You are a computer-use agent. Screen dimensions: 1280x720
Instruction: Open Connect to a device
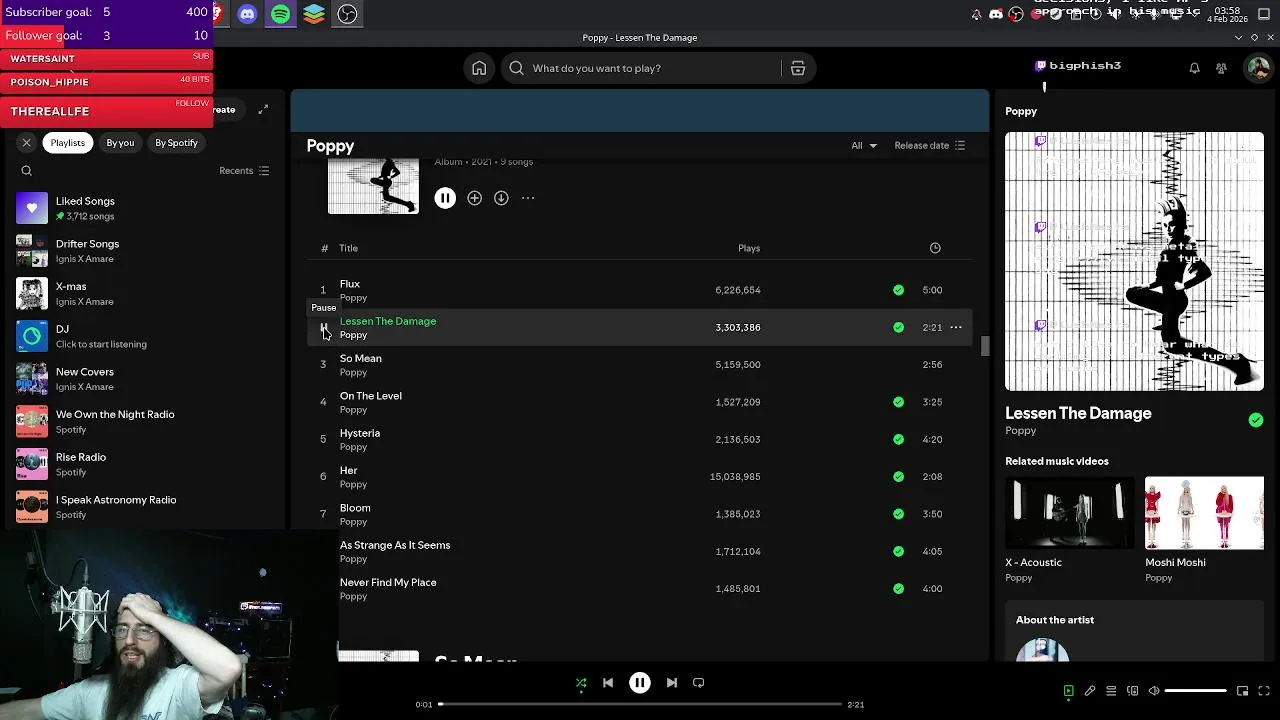click(1132, 691)
